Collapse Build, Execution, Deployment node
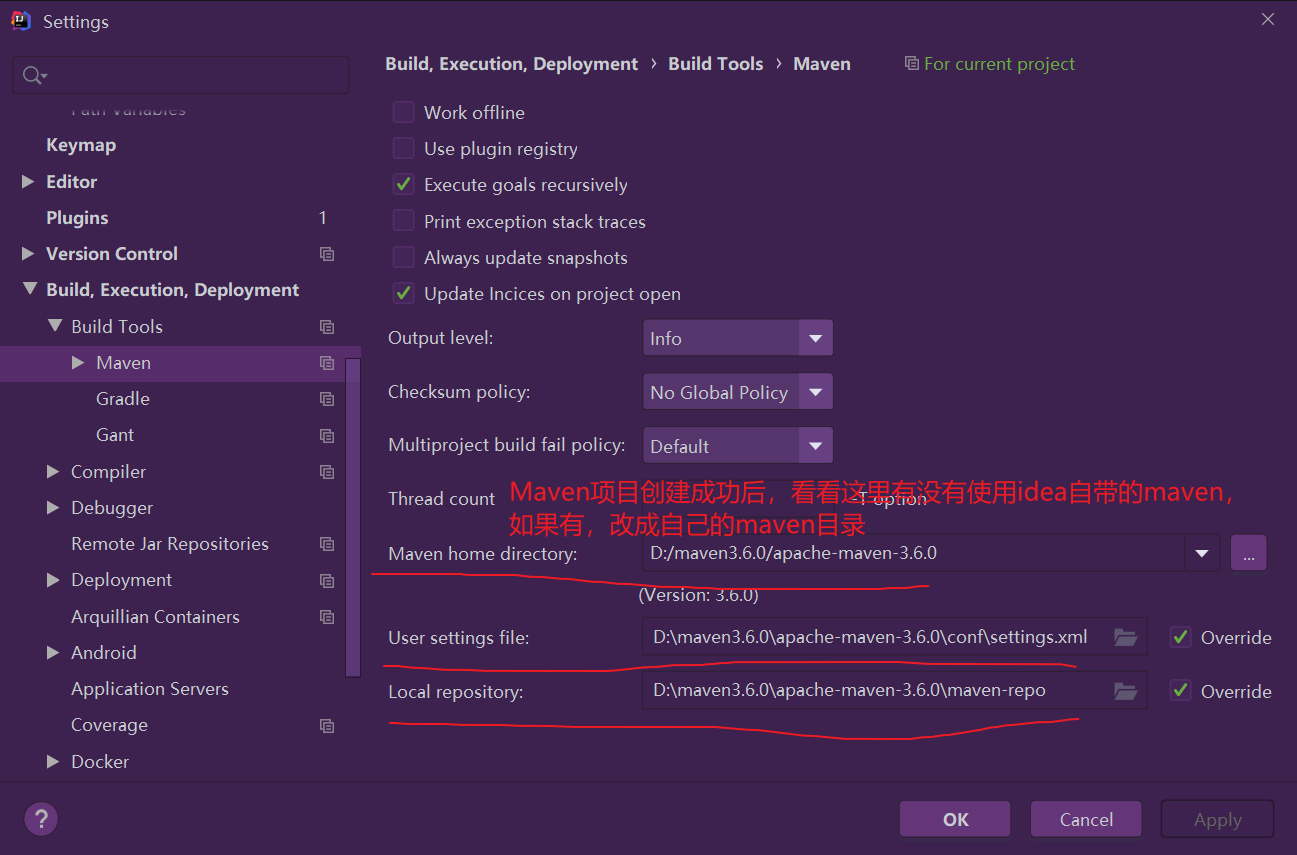 [28, 290]
